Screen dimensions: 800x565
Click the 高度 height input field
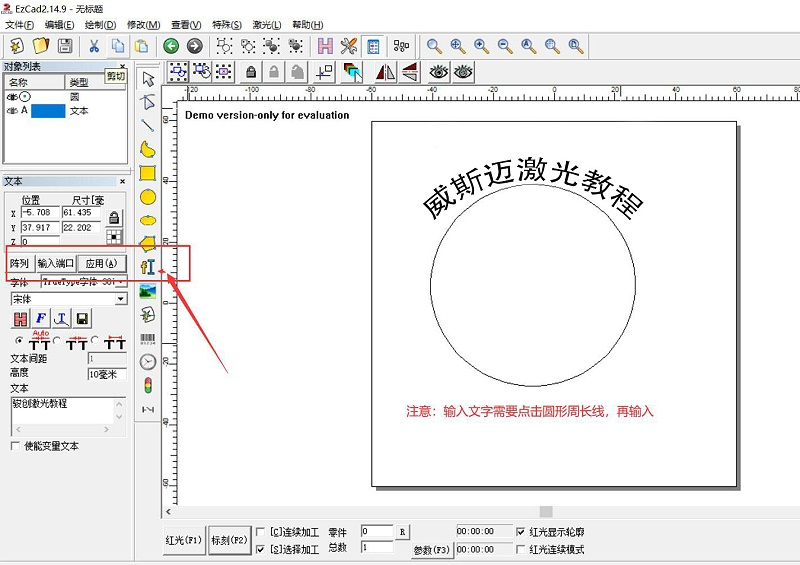pos(106,374)
